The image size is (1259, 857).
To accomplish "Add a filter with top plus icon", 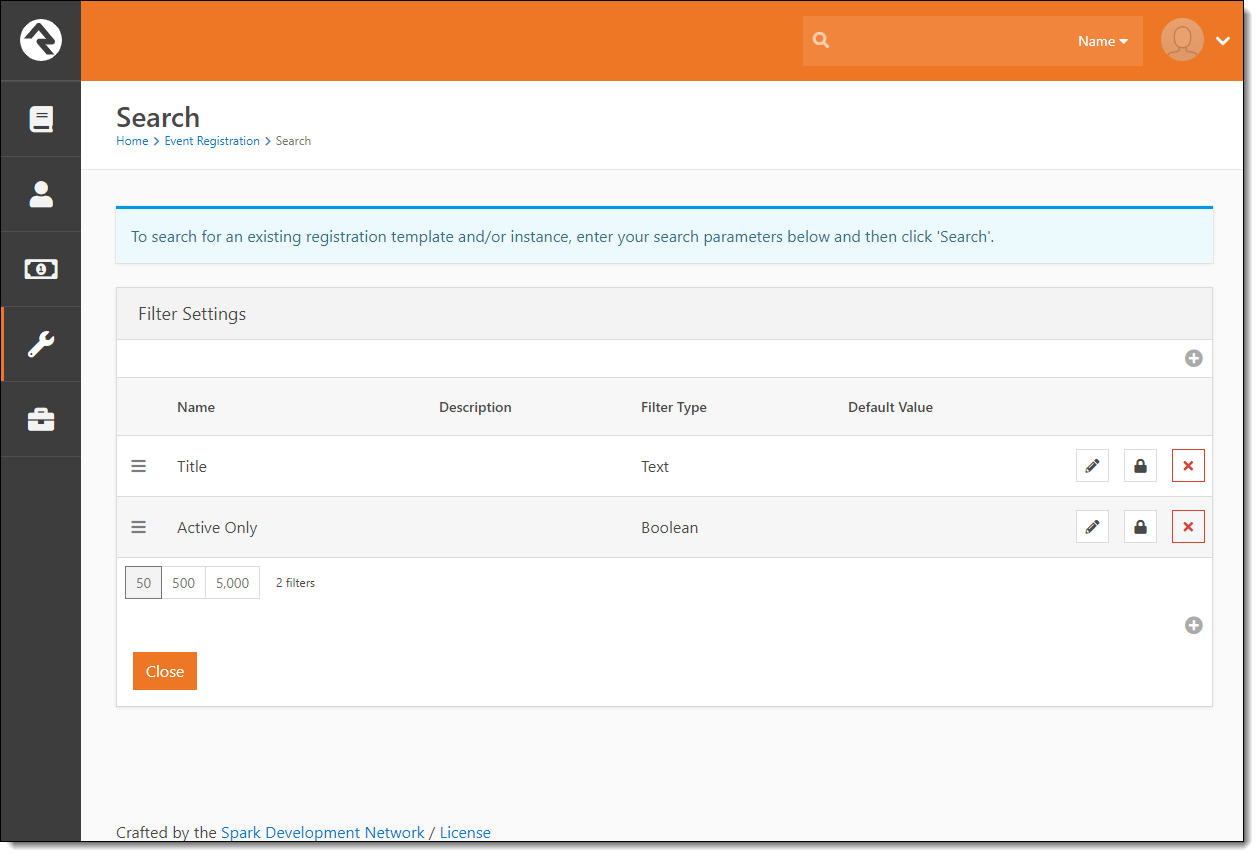I will pyautogui.click(x=1193, y=358).
